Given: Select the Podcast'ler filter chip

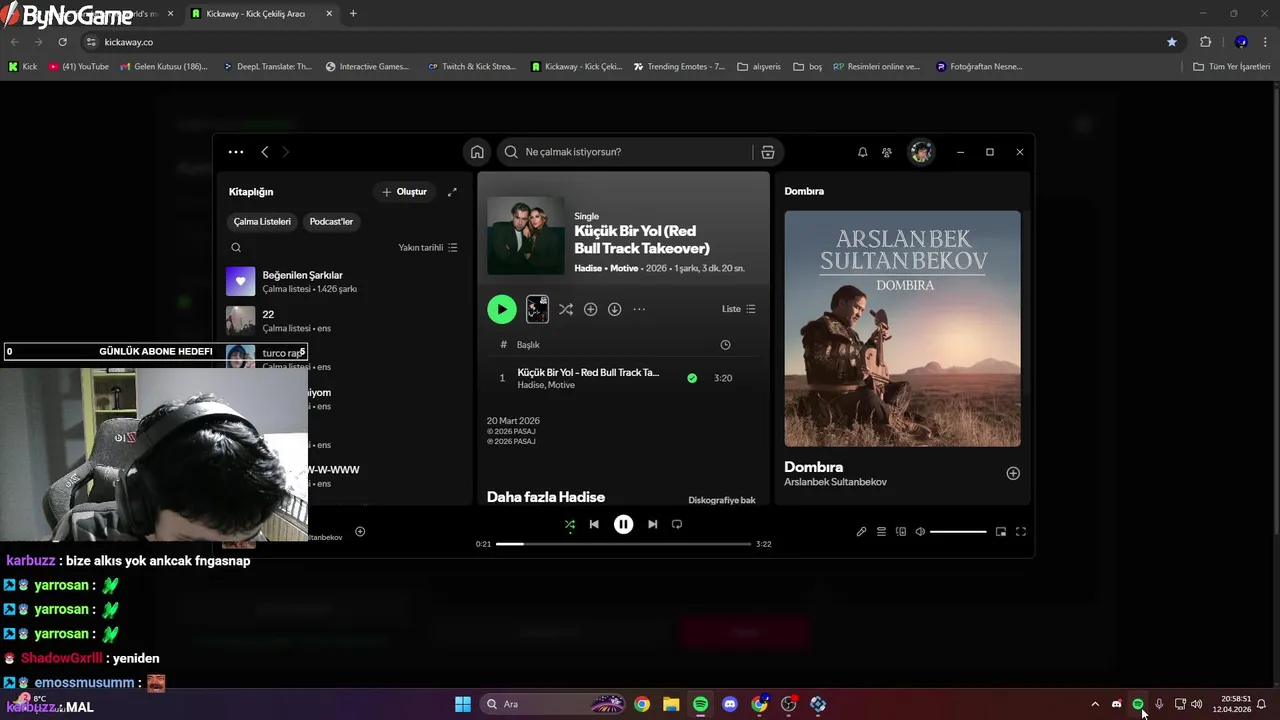Looking at the screenshot, I should pyautogui.click(x=331, y=222).
